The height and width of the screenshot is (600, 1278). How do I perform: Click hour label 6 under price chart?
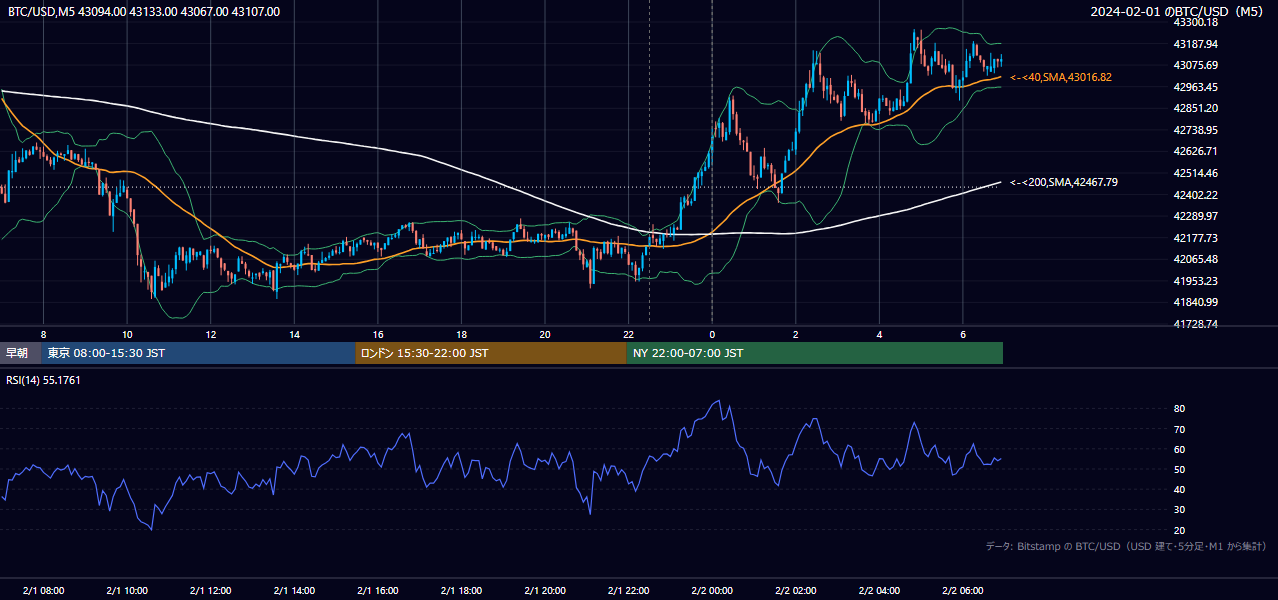coord(962,334)
